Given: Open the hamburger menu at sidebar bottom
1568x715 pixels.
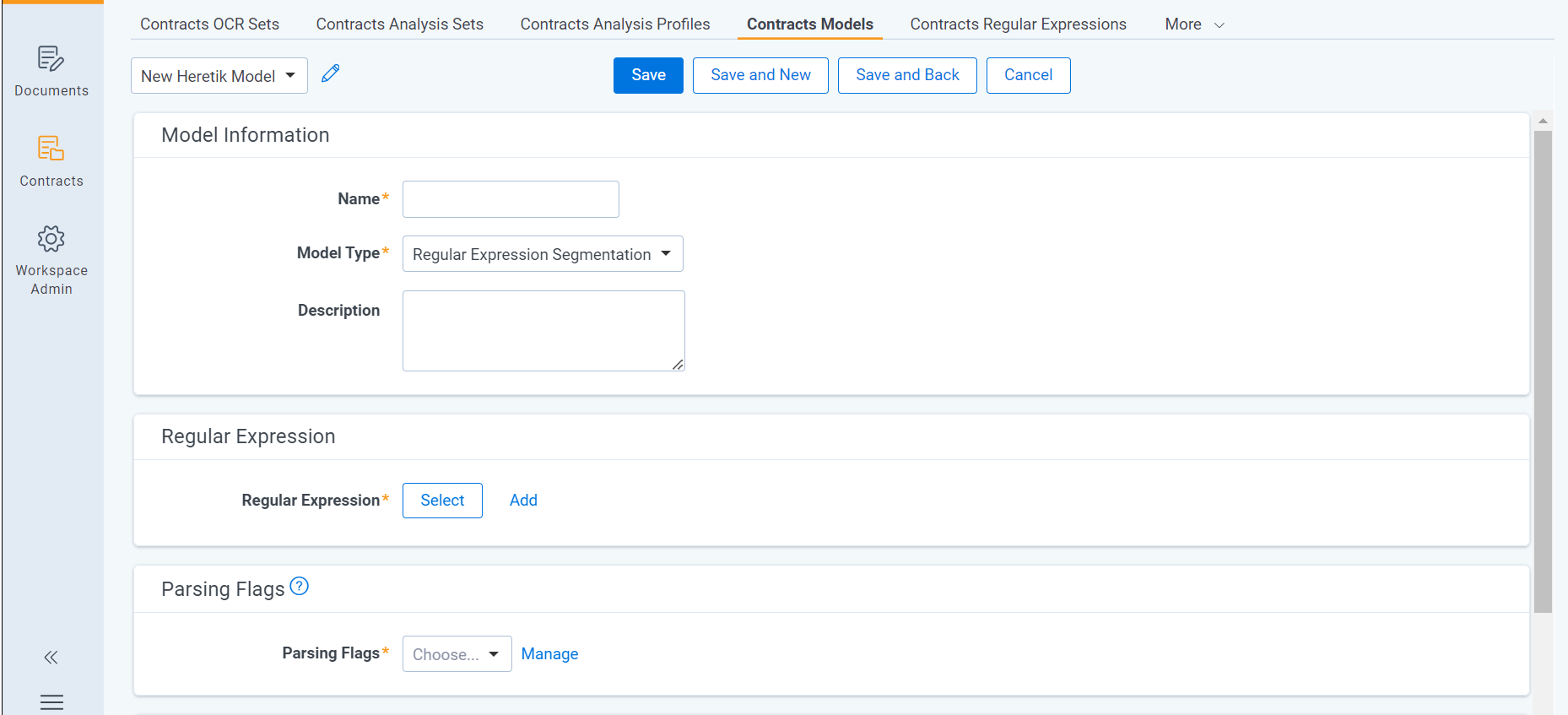Looking at the screenshot, I should pos(51,702).
